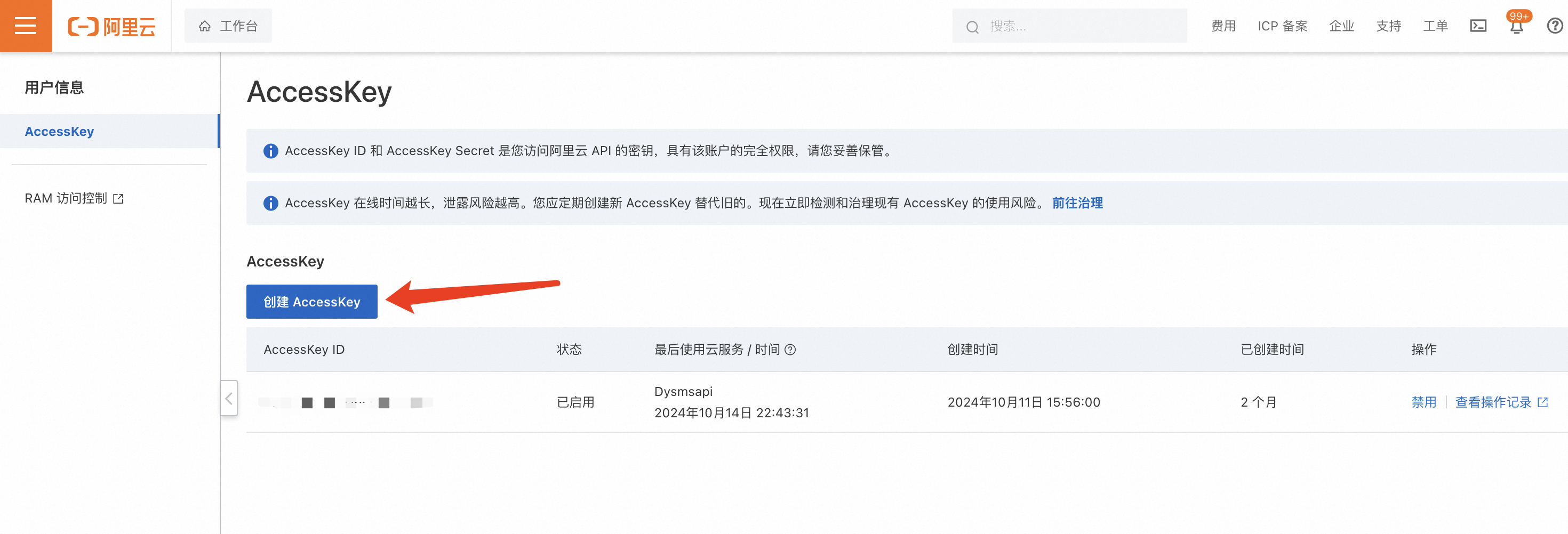Click the 用户信息 sidebar heading
1568x534 pixels.
(54, 87)
